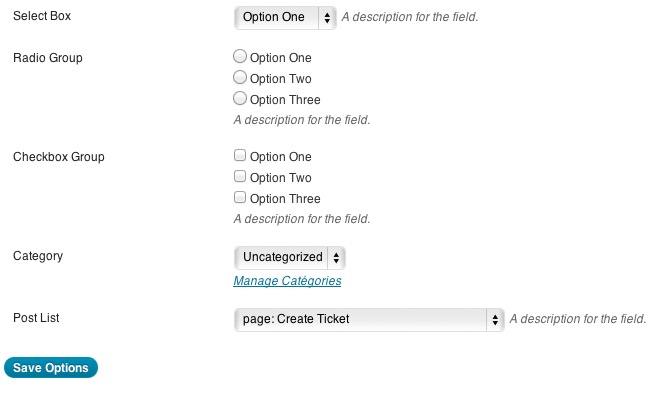Click the Save Options button
657x396 pixels.
(x=51, y=368)
